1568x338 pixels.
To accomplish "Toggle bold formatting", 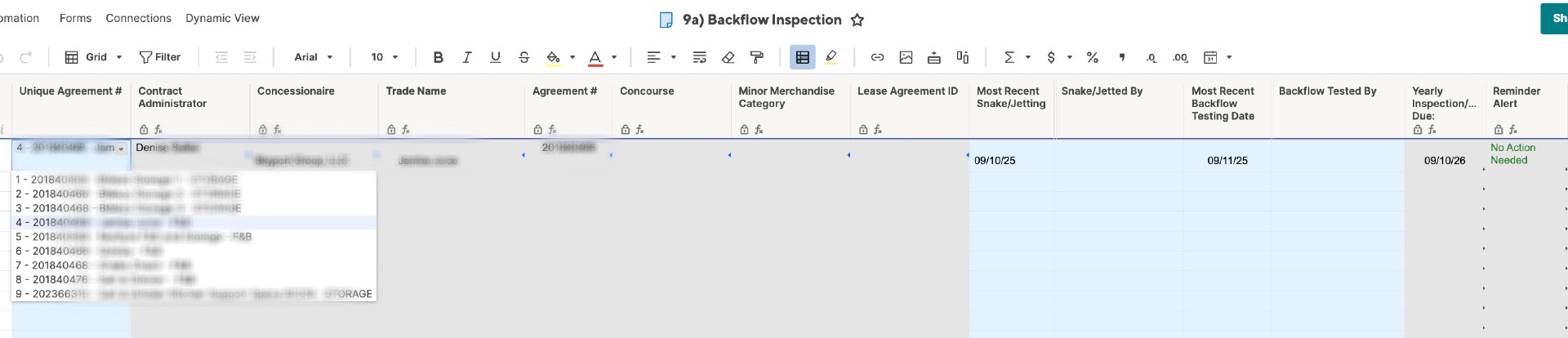I will [x=439, y=57].
